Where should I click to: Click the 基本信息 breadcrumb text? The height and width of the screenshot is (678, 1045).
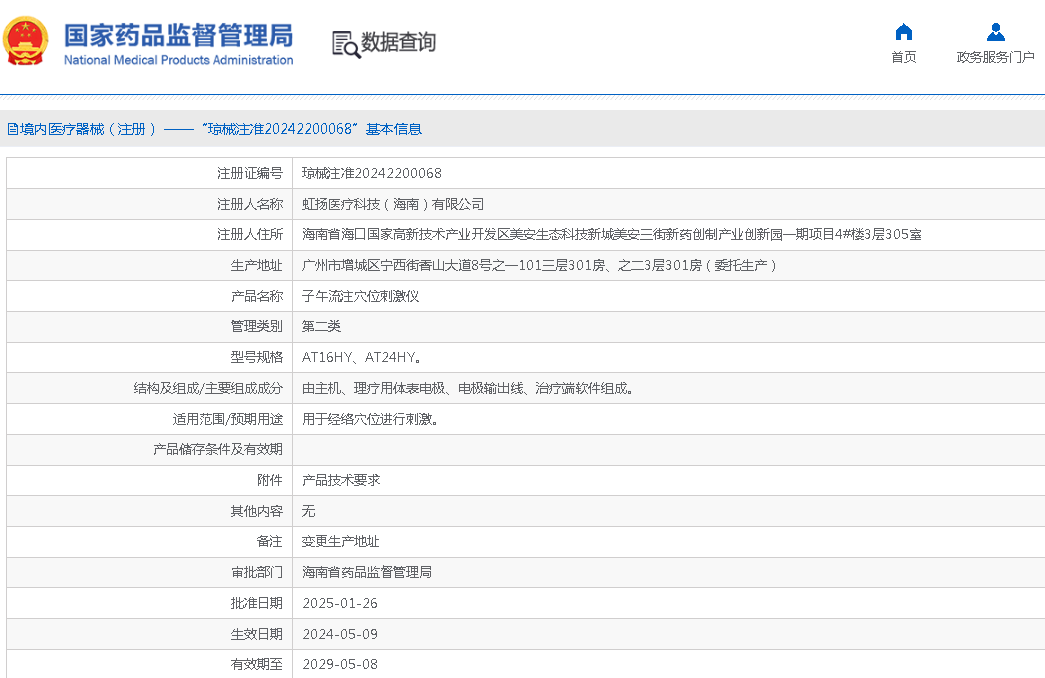click(x=393, y=129)
